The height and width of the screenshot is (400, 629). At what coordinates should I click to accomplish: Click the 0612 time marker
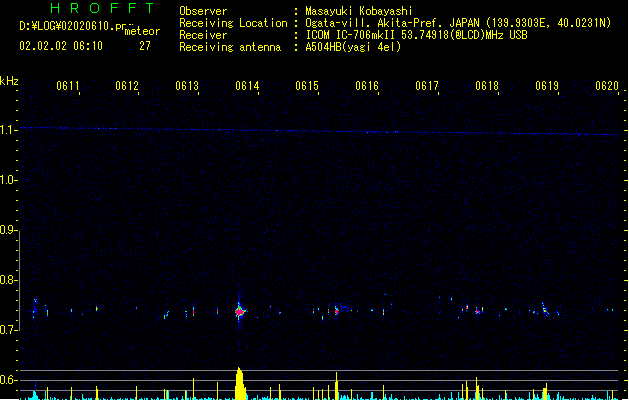coord(127,86)
